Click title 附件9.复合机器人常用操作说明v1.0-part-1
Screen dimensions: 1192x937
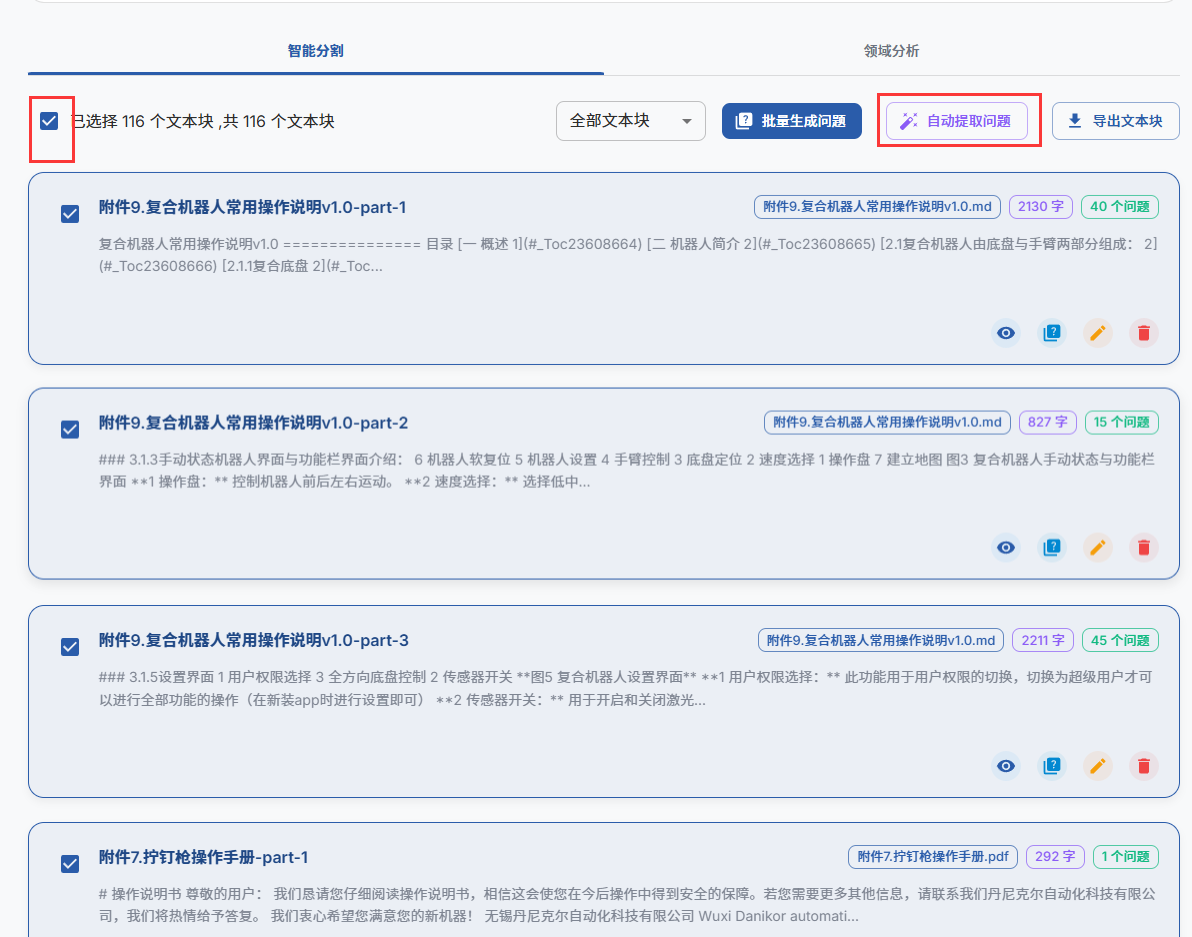[252, 207]
